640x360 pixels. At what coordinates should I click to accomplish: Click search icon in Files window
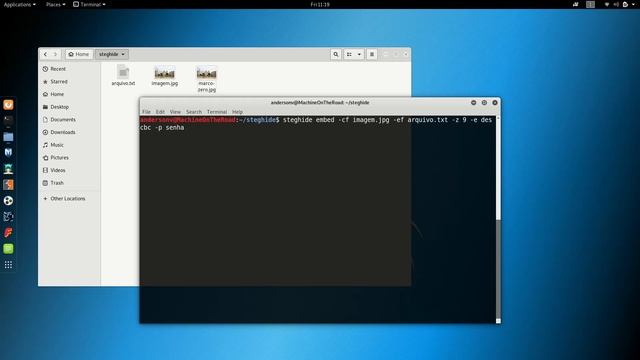point(336,54)
